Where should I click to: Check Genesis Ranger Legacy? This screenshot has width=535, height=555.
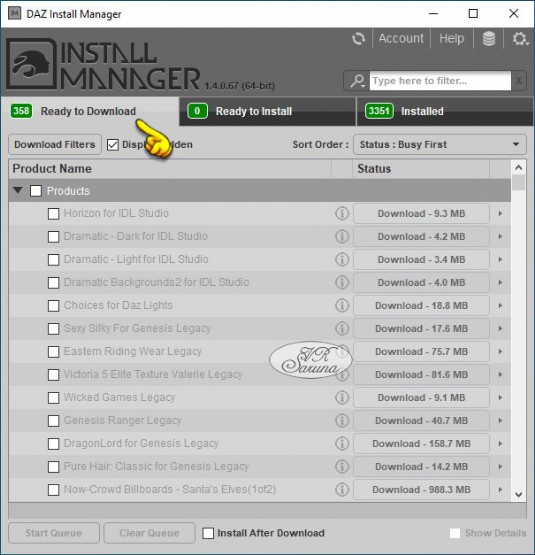(x=53, y=421)
